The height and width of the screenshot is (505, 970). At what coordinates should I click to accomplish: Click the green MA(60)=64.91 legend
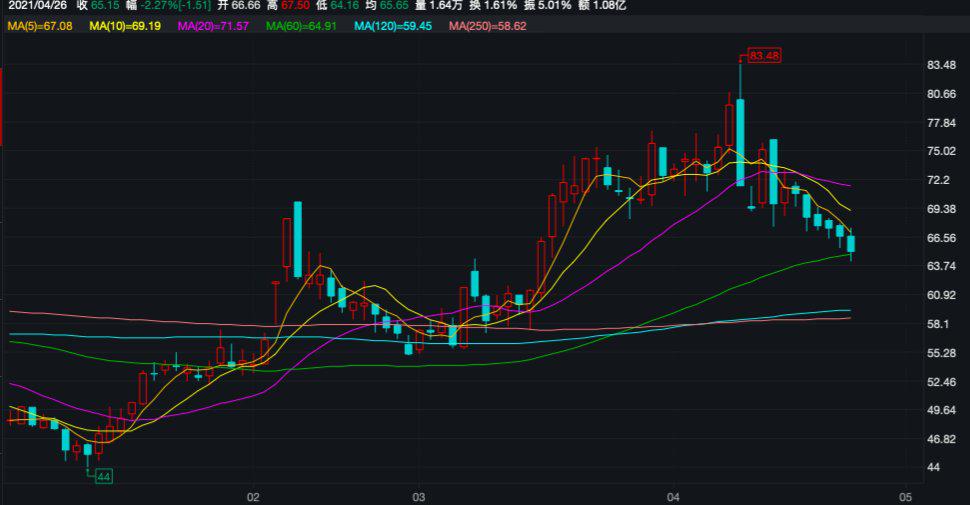(x=303, y=24)
